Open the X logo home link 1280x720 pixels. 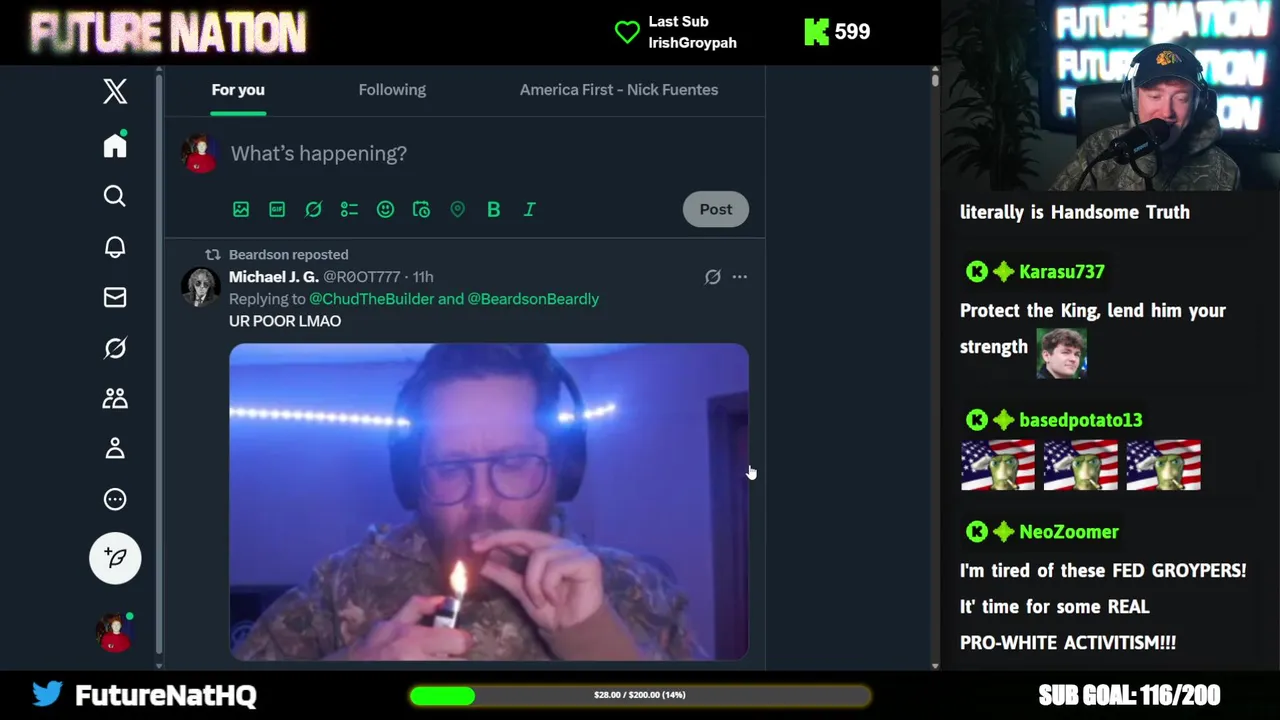[115, 91]
